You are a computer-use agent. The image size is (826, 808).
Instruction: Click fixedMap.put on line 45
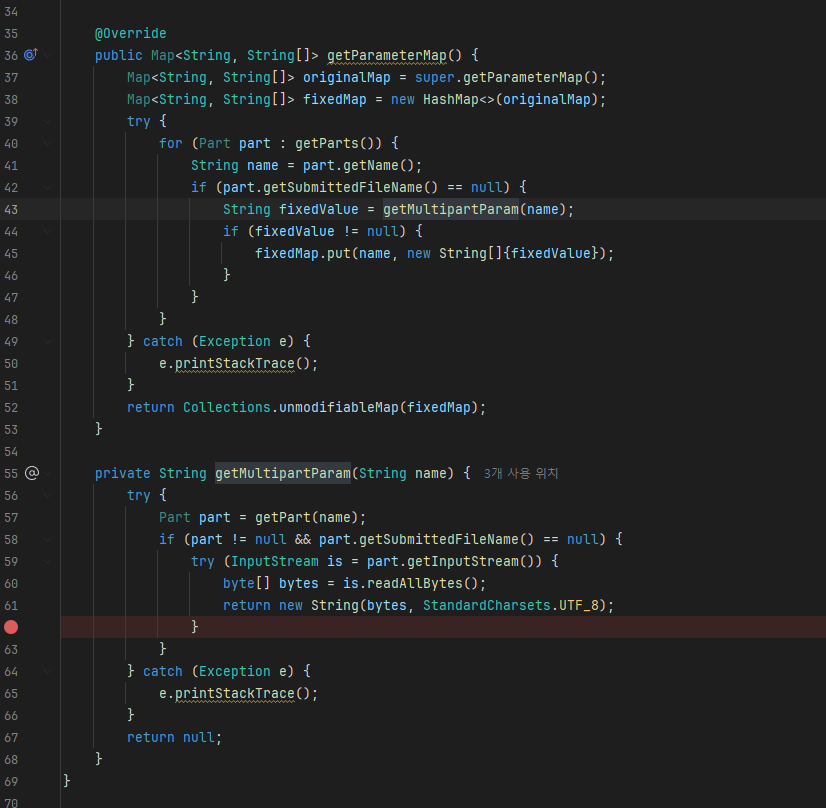point(302,253)
